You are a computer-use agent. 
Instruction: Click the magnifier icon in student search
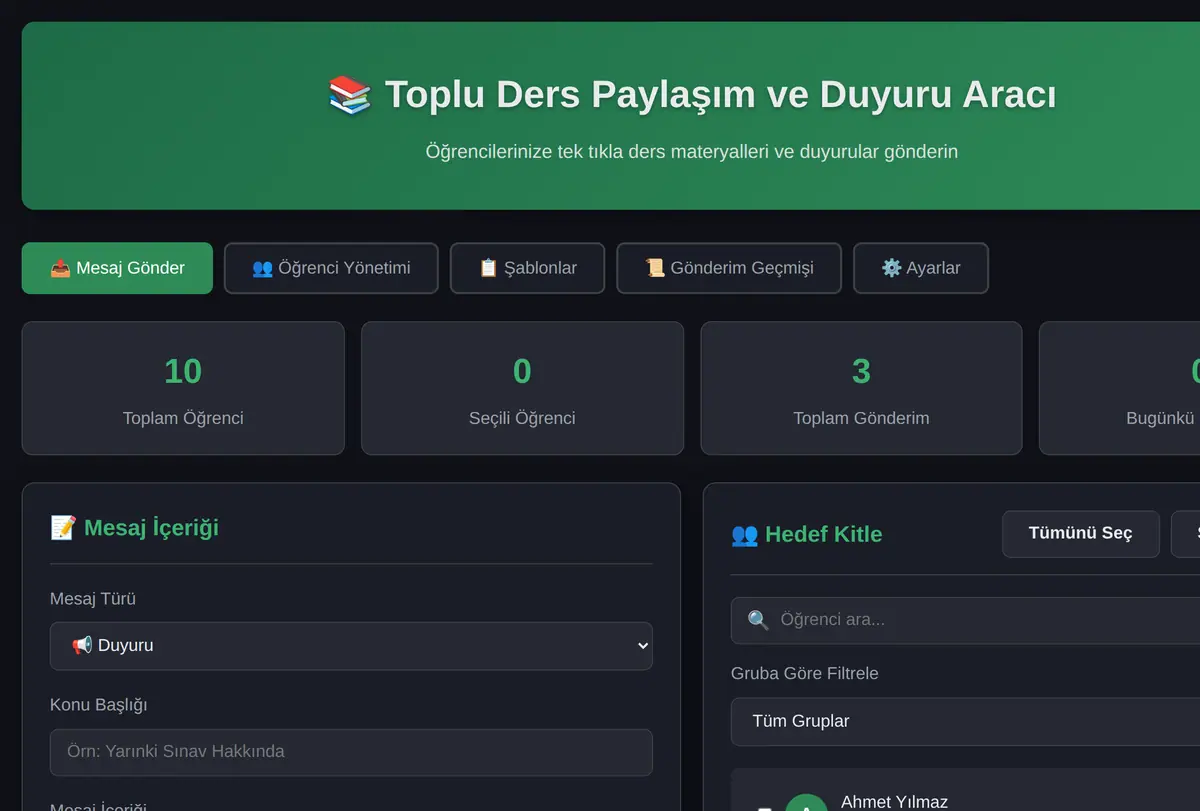pyautogui.click(x=759, y=620)
